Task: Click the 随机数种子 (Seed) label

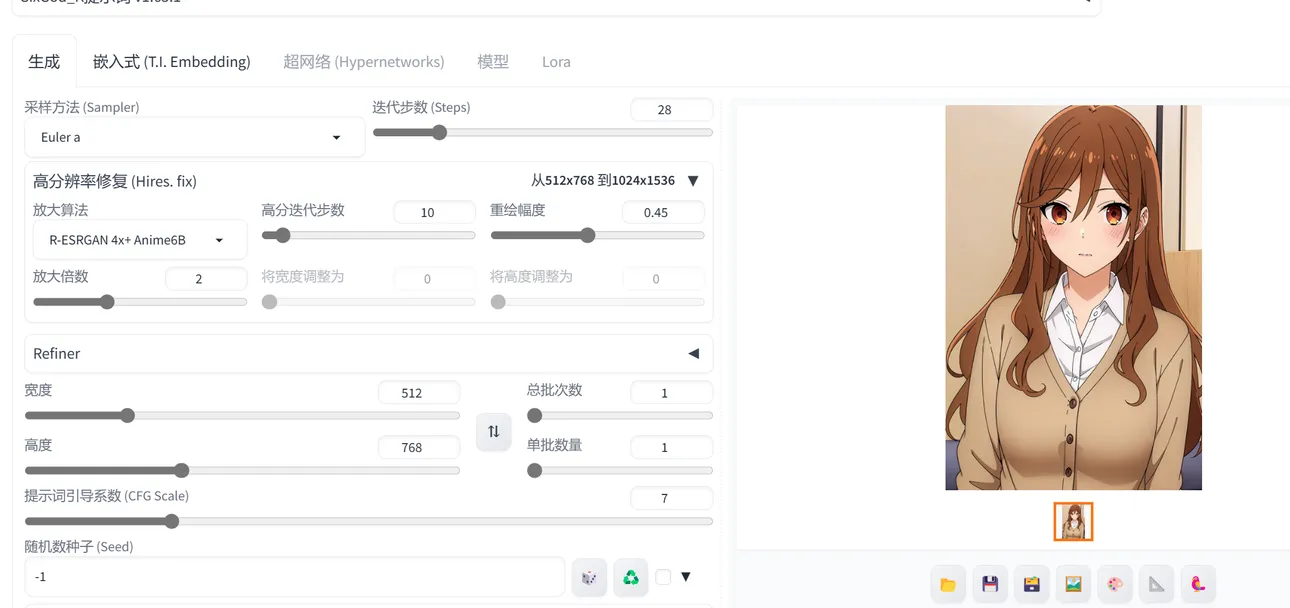Action: 79,547
